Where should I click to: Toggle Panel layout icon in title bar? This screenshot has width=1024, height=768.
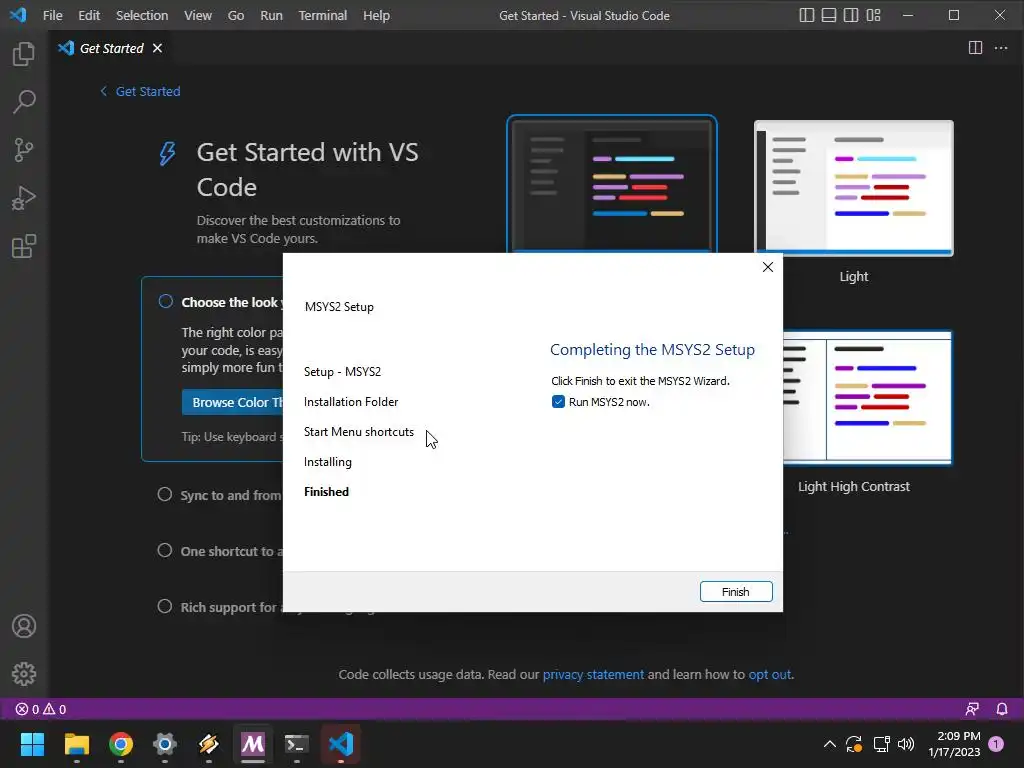click(829, 15)
